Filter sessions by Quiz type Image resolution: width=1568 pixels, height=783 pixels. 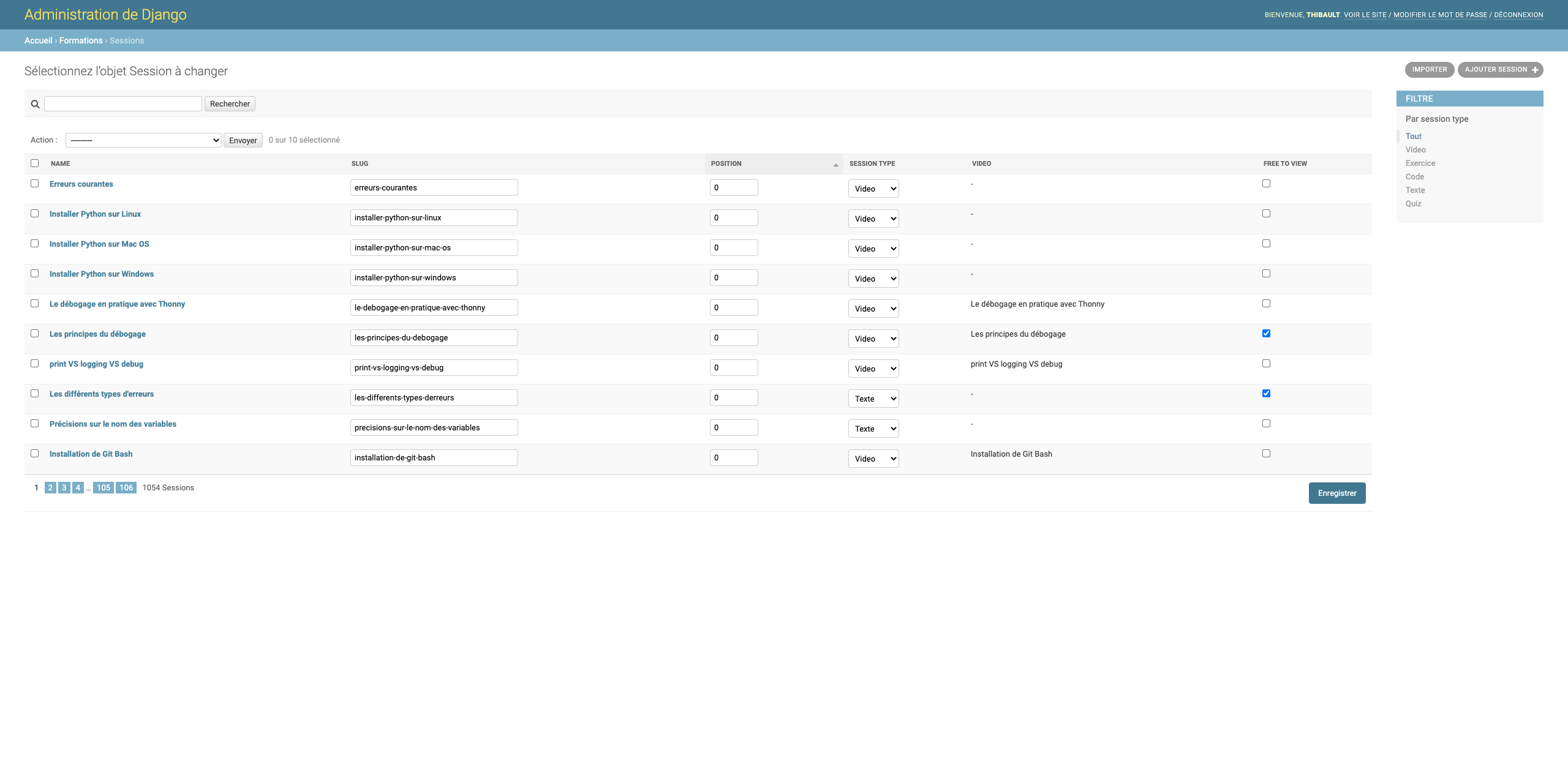(1413, 203)
